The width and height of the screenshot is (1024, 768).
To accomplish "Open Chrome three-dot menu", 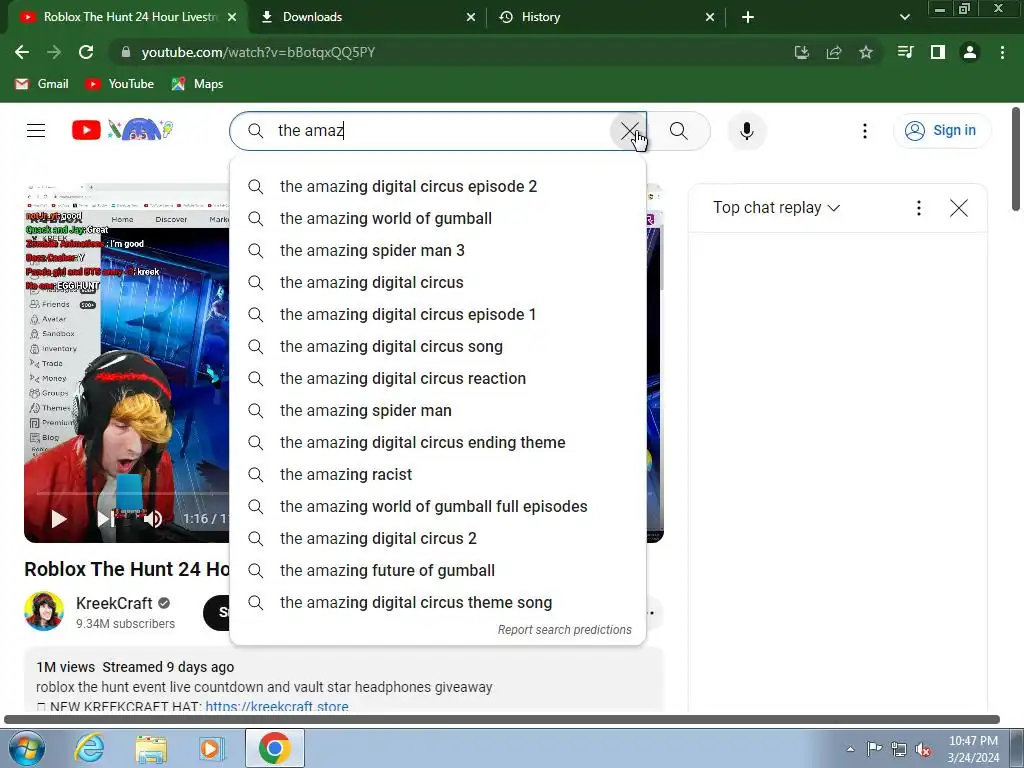I will [x=1002, y=52].
